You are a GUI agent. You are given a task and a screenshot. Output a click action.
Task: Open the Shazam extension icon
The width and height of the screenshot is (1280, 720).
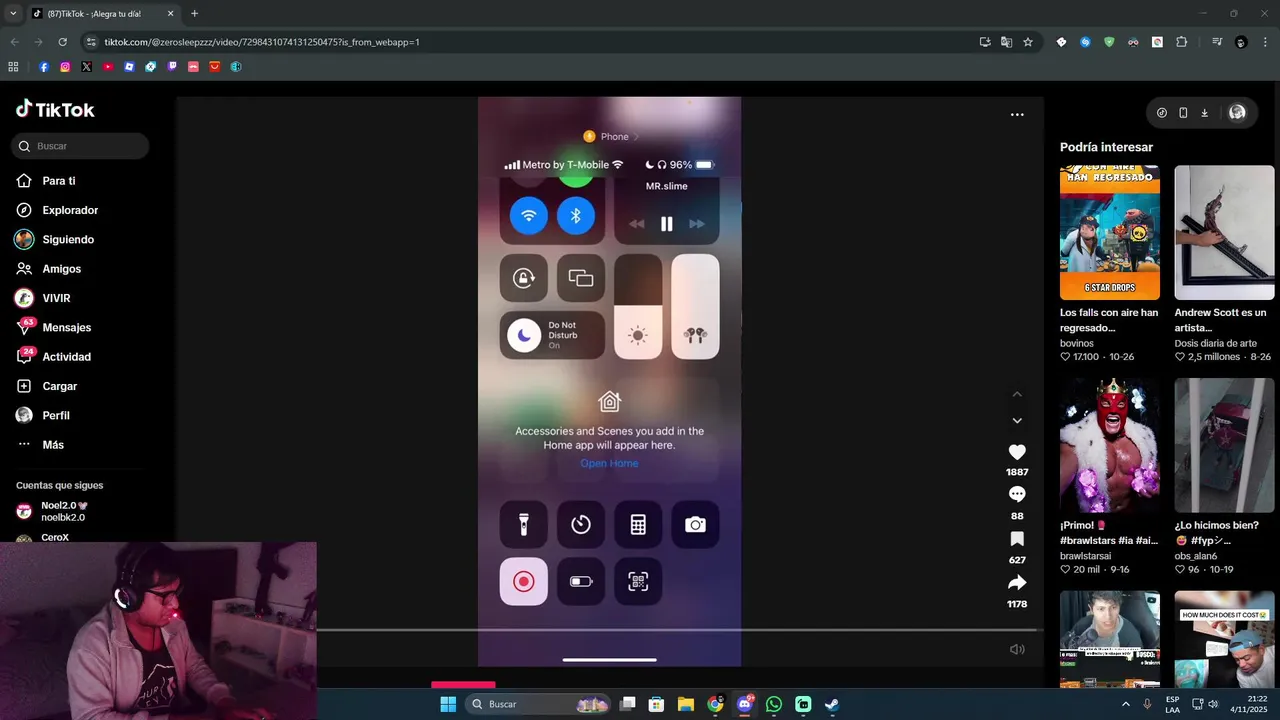pos(1085,42)
